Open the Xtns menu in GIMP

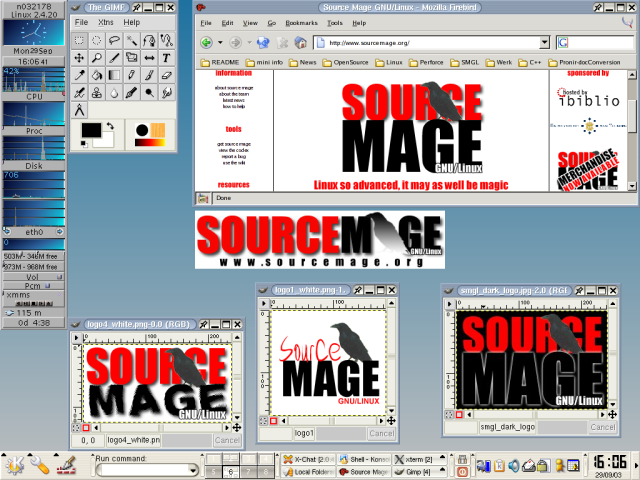(105, 22)
